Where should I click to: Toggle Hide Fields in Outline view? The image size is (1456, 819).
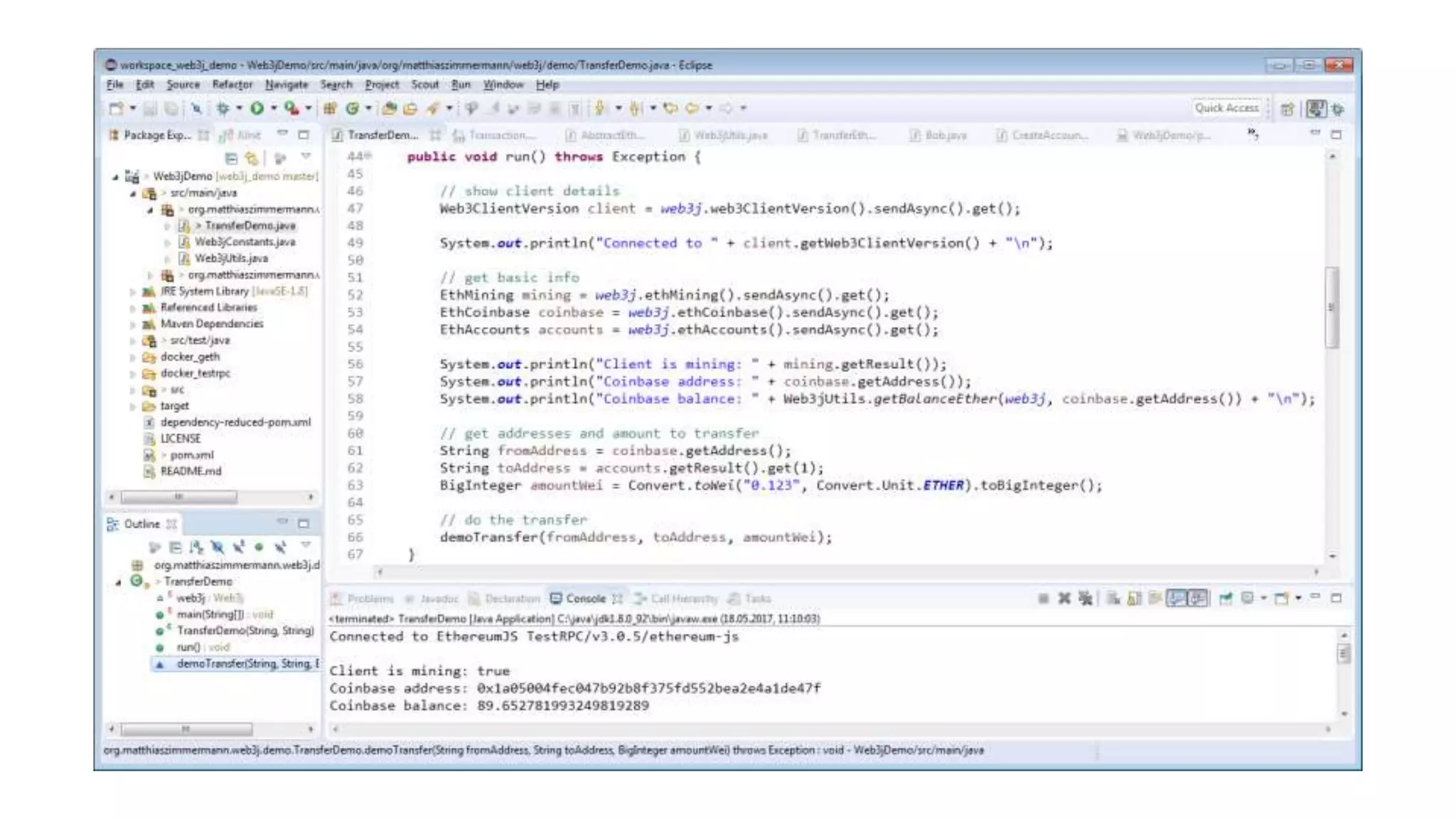[x=218, y=547]
